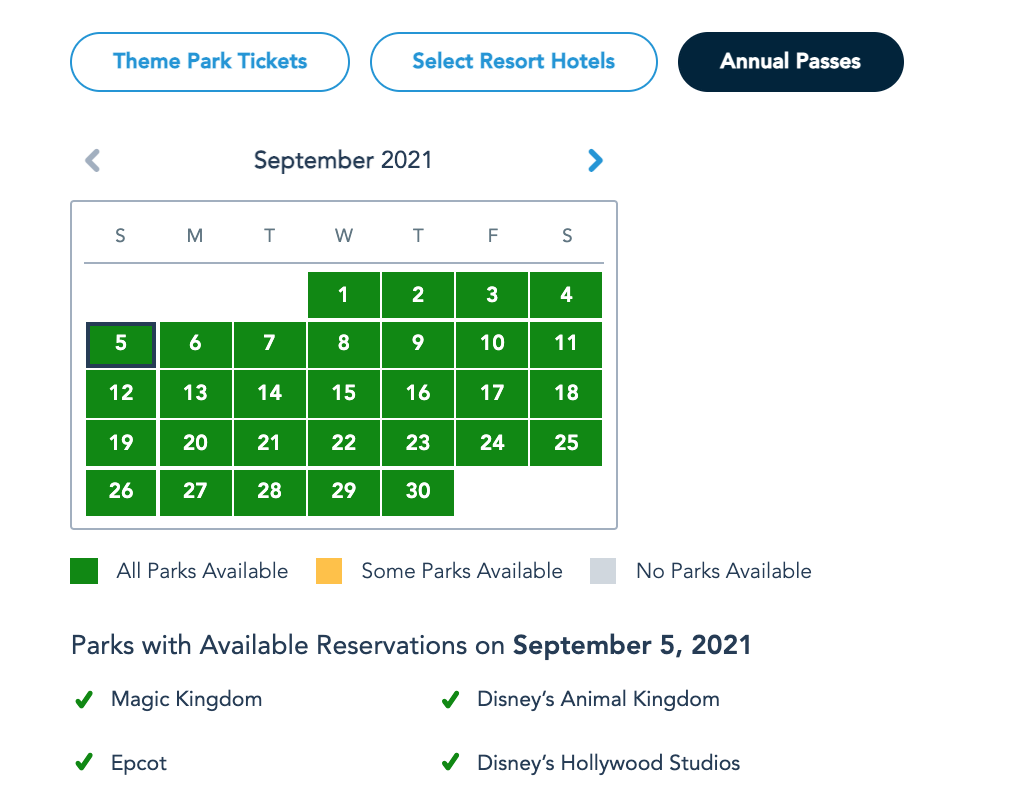The image size is (1026, 812).
Task: Open the Select Resort Hotels tab
Action: [513, 62]
